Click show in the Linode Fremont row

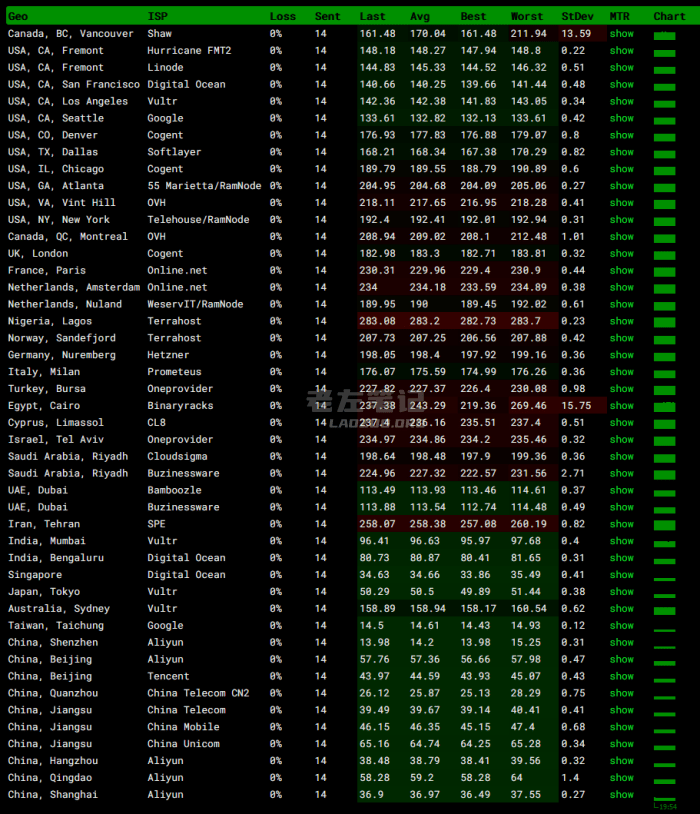[x=622, y=67]
